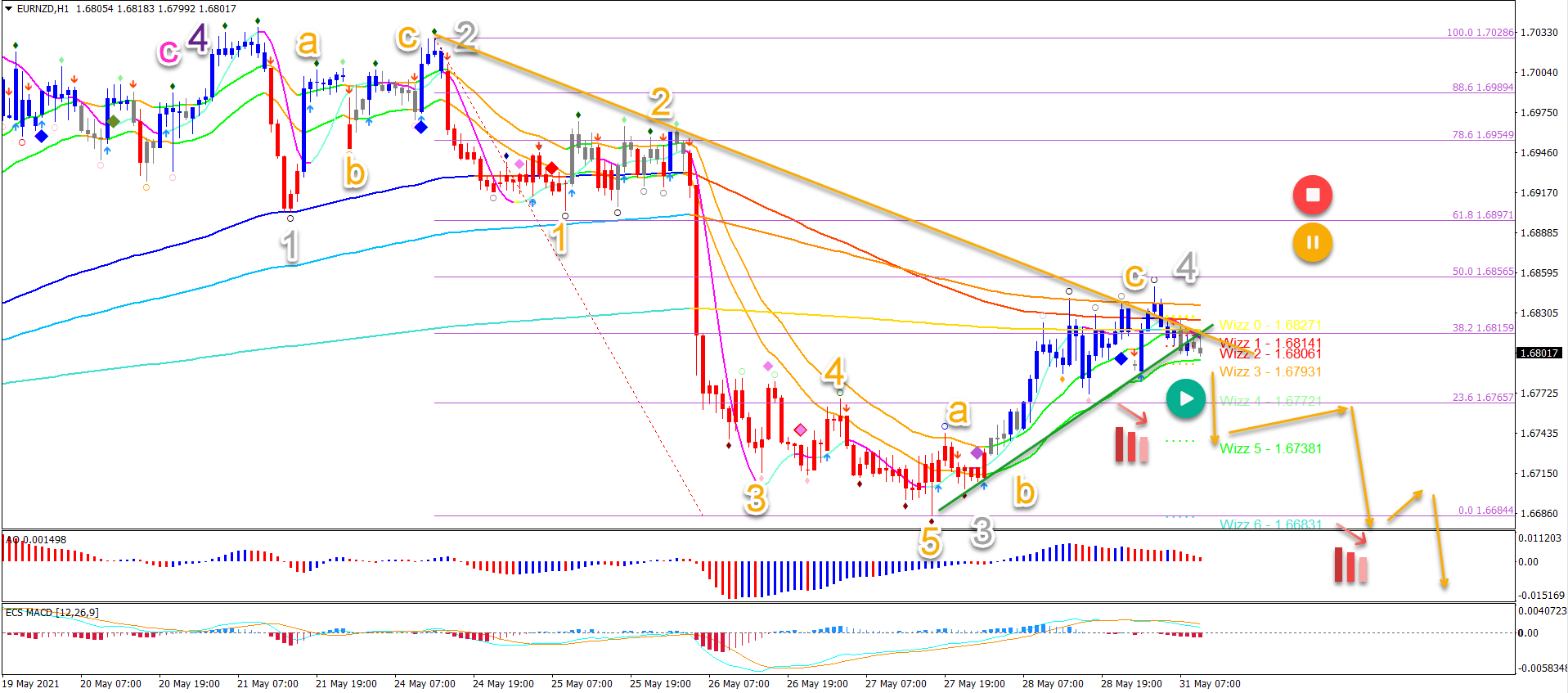Image resolution: width=1568 pixels, height=693 pixels.
Task: Select the AO 0.001498 indicator label
Action: coord(36,540)
